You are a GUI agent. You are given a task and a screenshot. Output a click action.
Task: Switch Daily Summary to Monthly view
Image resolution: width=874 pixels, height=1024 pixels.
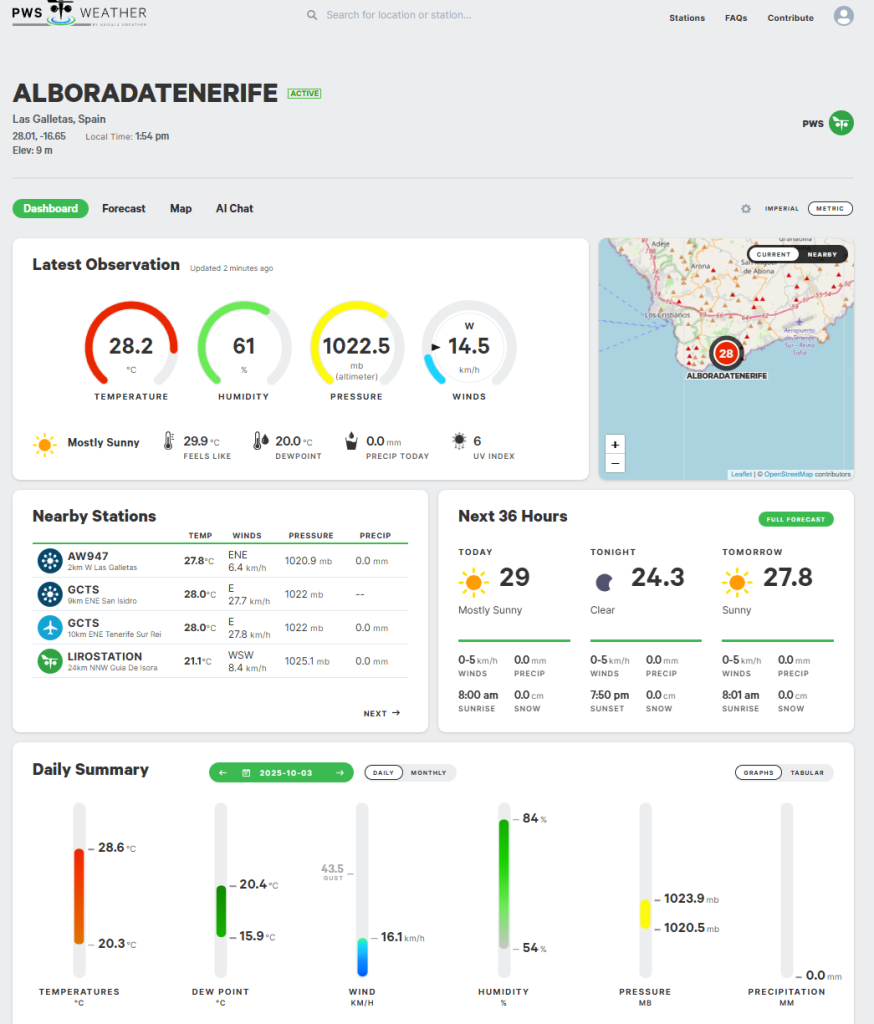click(428, 772)
